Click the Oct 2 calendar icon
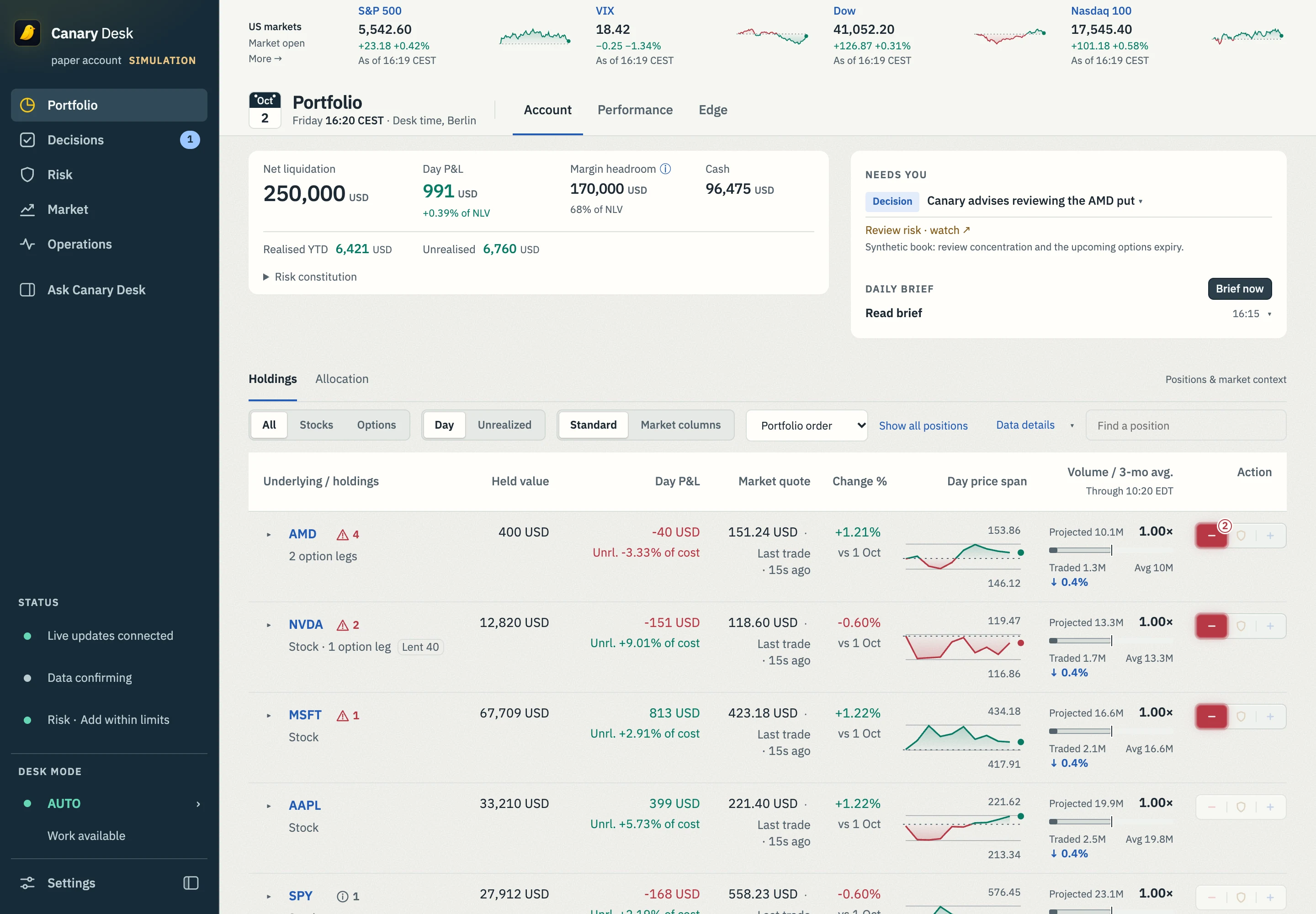 pyautogui.click(x=265, y=110)
